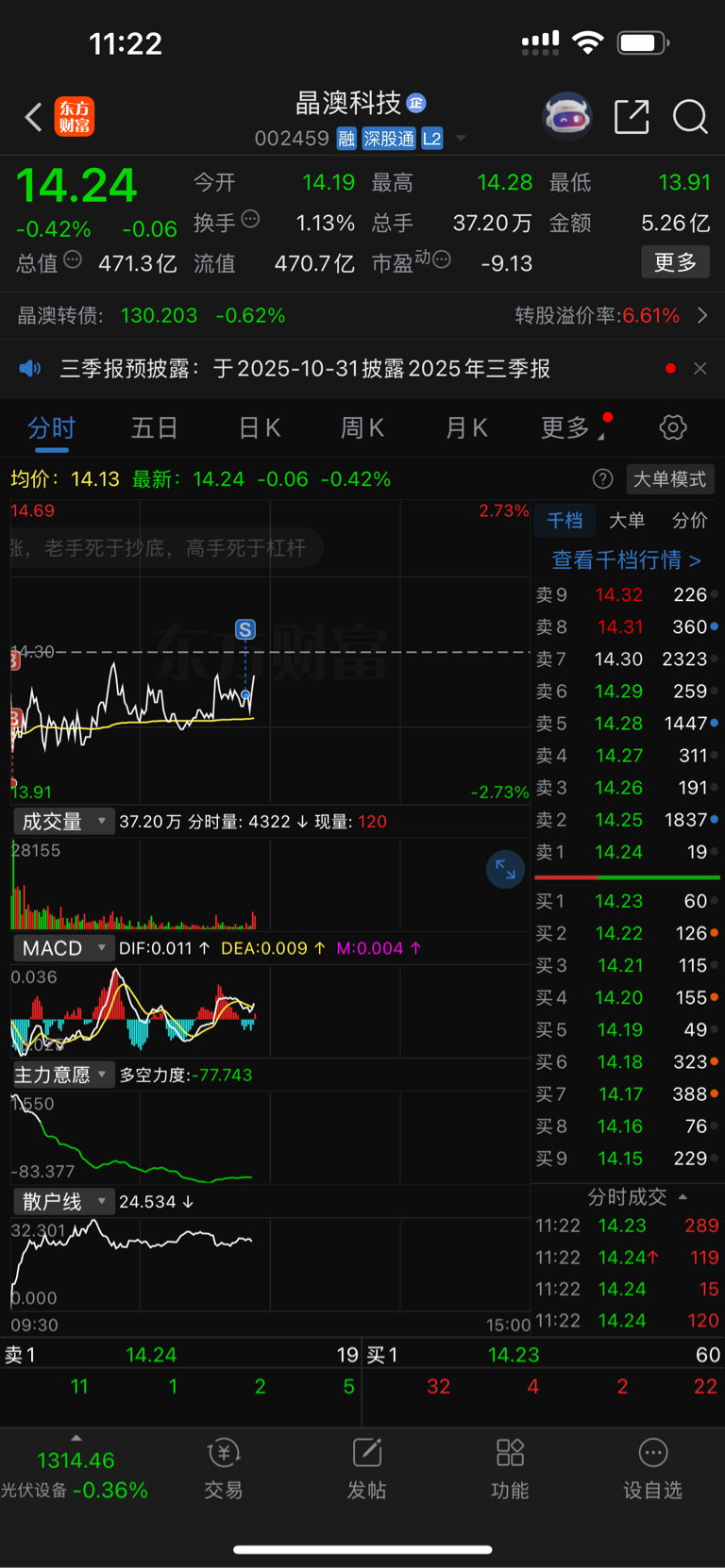The image size is (725, 1568).
Task: Tap the Wi-Fi status icon
Action: click(x=588, y=42)
